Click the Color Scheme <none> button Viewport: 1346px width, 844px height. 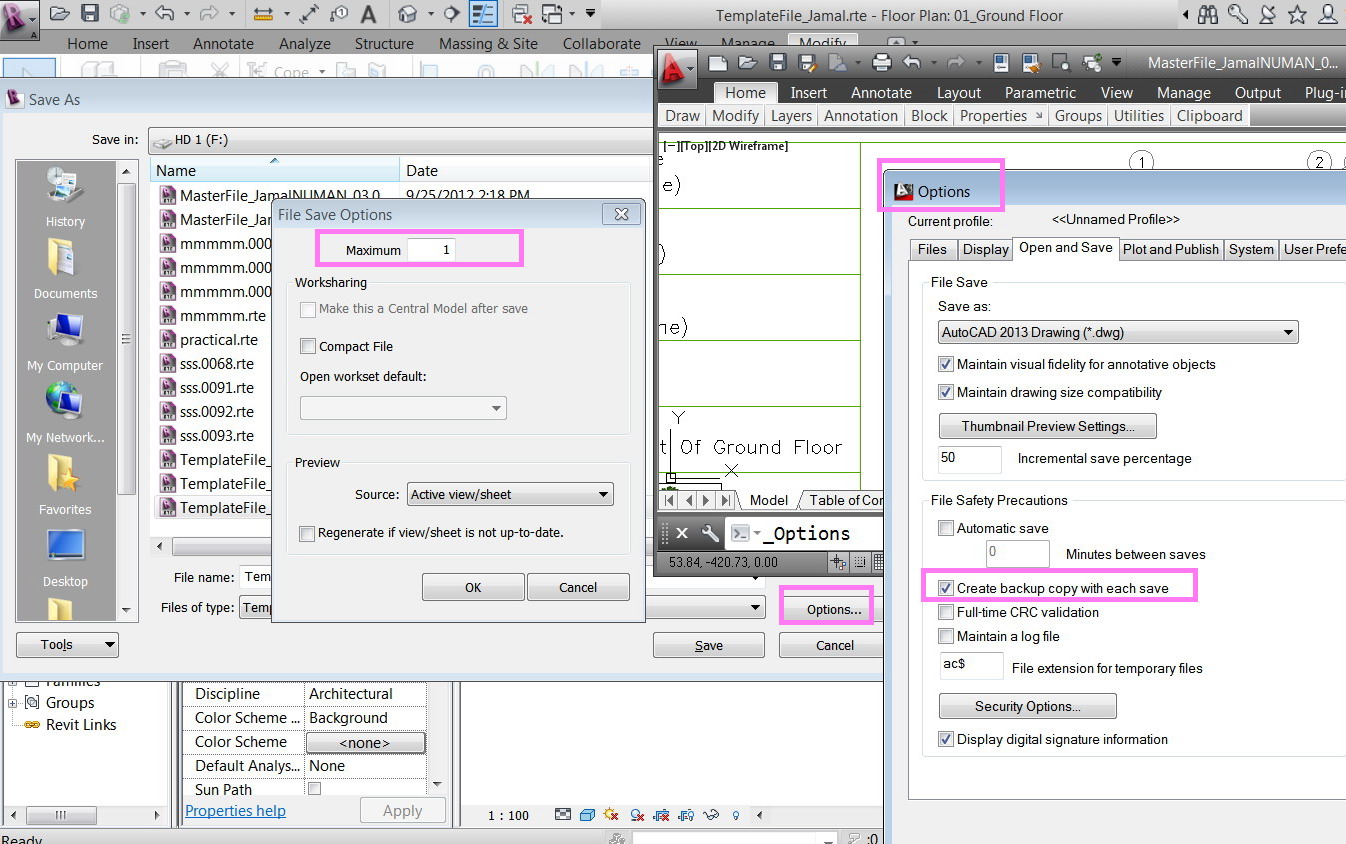point(365,742)
